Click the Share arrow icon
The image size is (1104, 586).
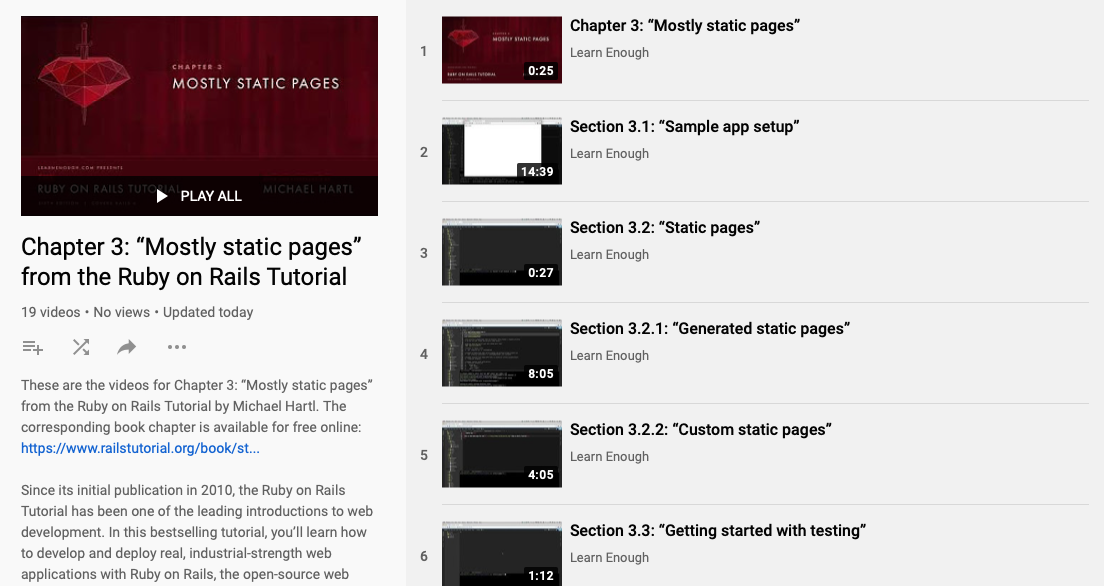point(127,347)
